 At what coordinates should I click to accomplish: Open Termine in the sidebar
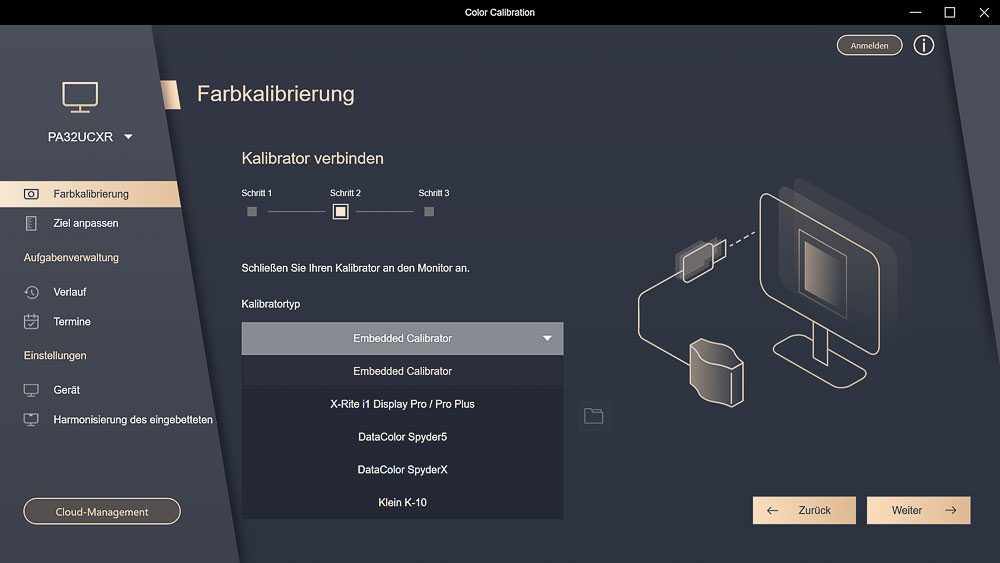[71, 321]
